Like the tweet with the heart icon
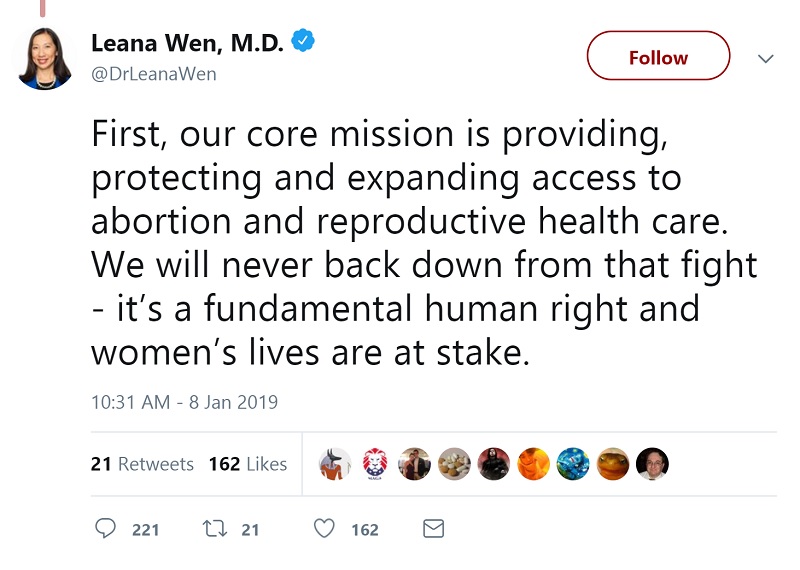The height and width of the screenshot is (570, 800). [x=324, y=529]
